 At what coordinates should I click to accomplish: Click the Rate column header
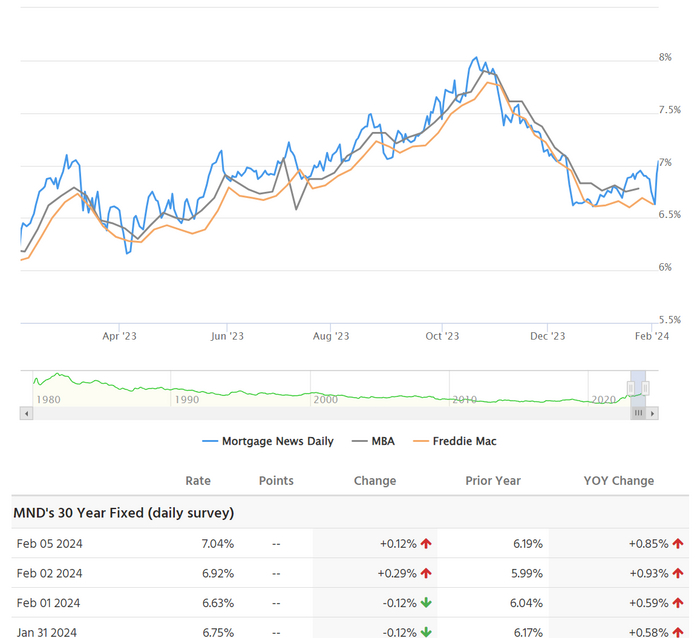(198, 481)
